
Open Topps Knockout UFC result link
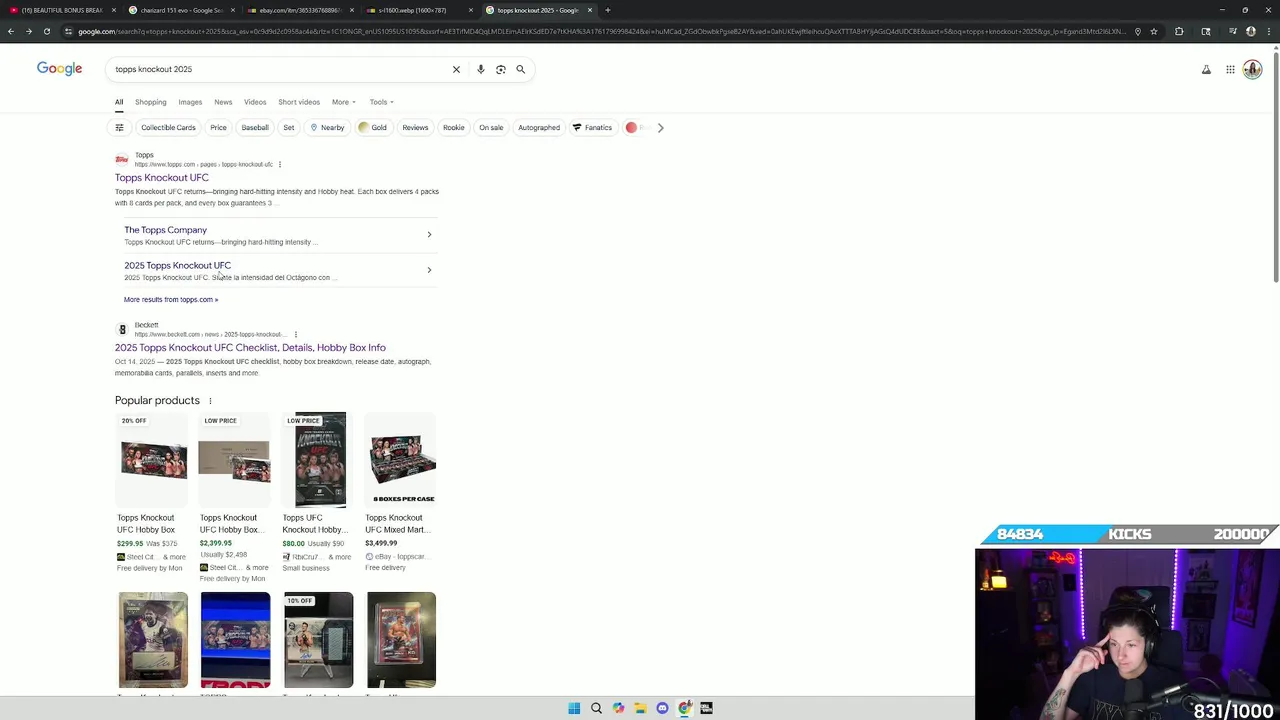162,178
